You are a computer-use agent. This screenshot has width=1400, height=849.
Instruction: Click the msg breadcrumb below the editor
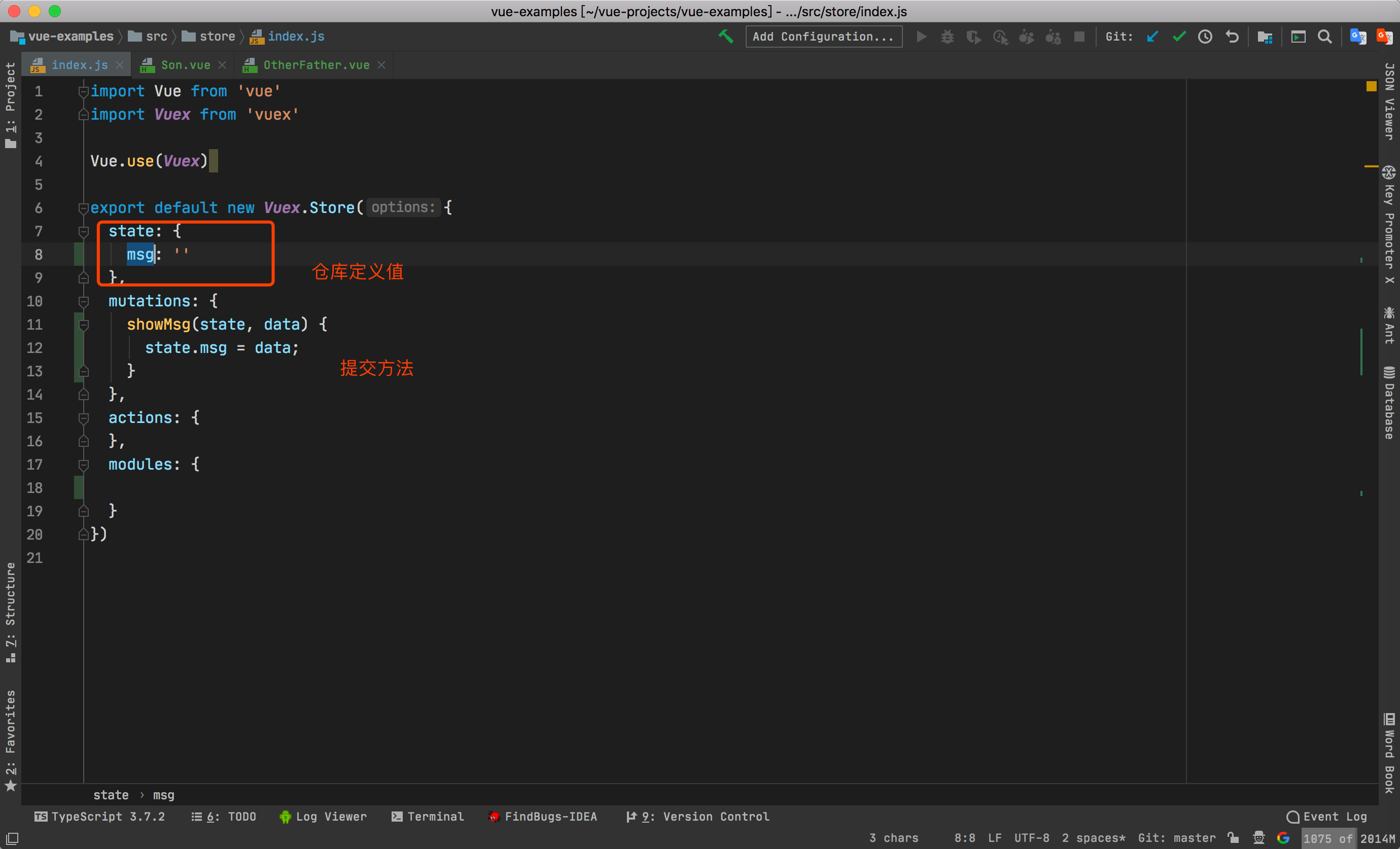point(164,795)
